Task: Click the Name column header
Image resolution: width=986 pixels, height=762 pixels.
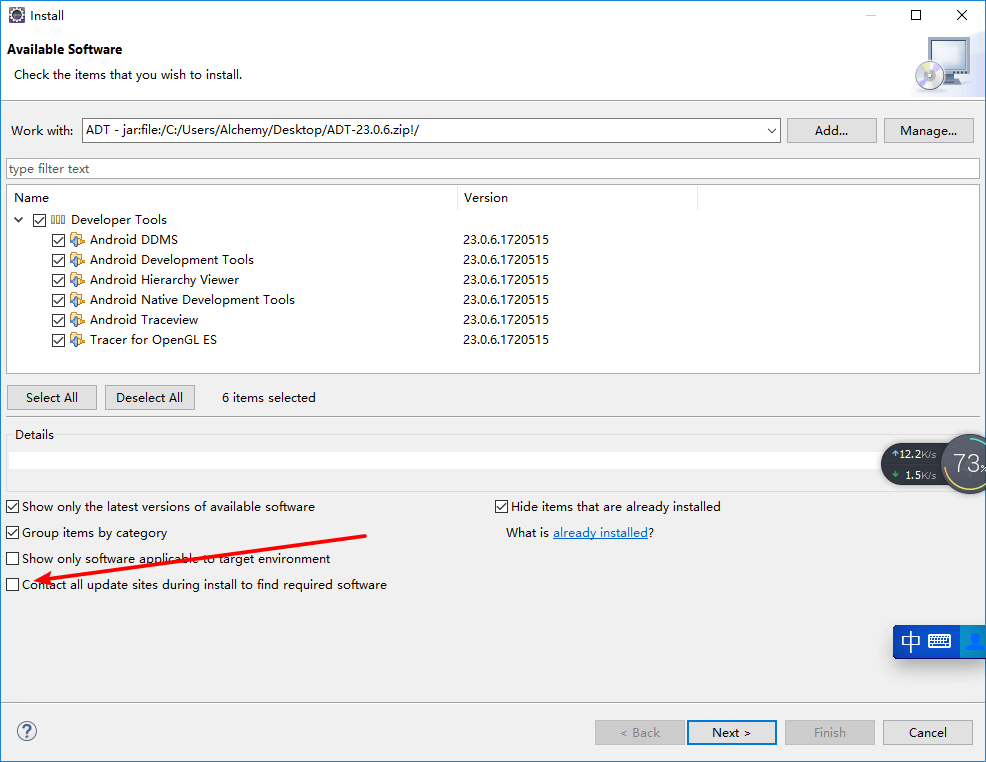Action: click(231, 197)
